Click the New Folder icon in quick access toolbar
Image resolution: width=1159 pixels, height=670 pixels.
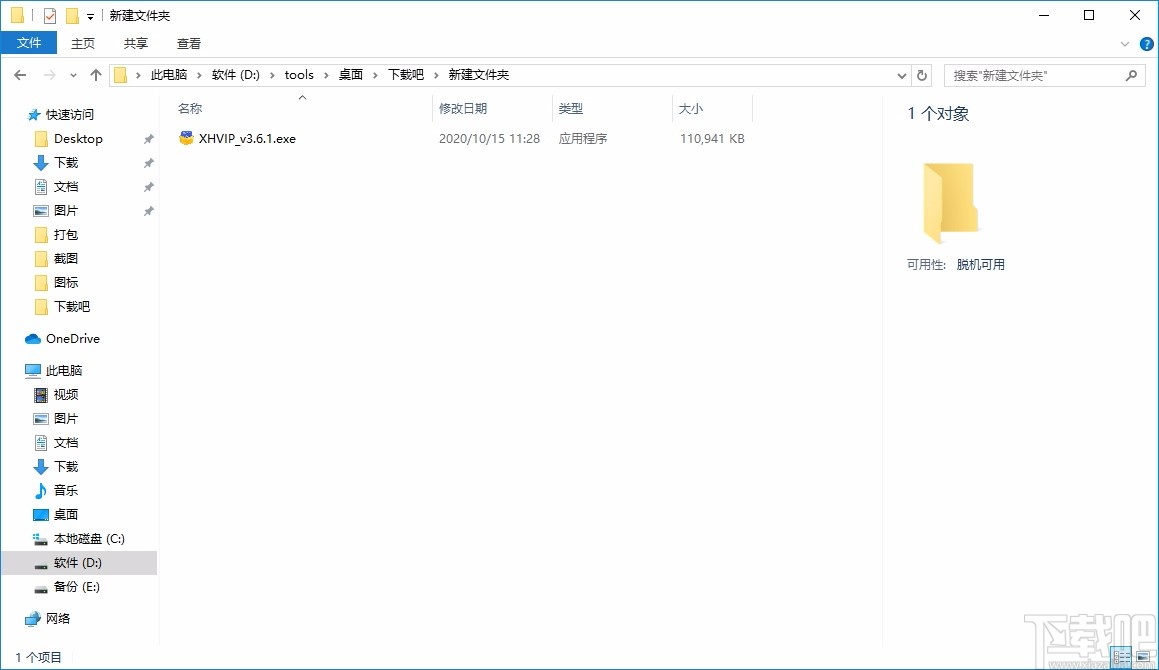click(70, 15)
